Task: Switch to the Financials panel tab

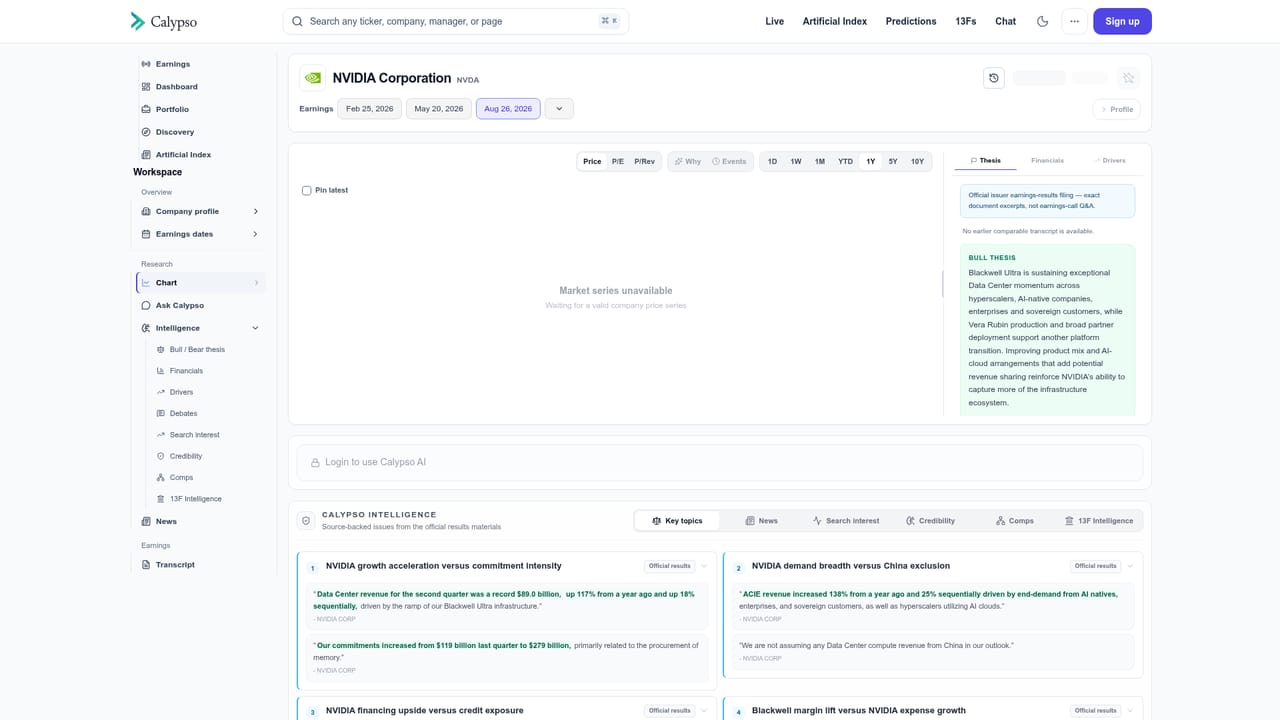Action: pos(1047,160)
